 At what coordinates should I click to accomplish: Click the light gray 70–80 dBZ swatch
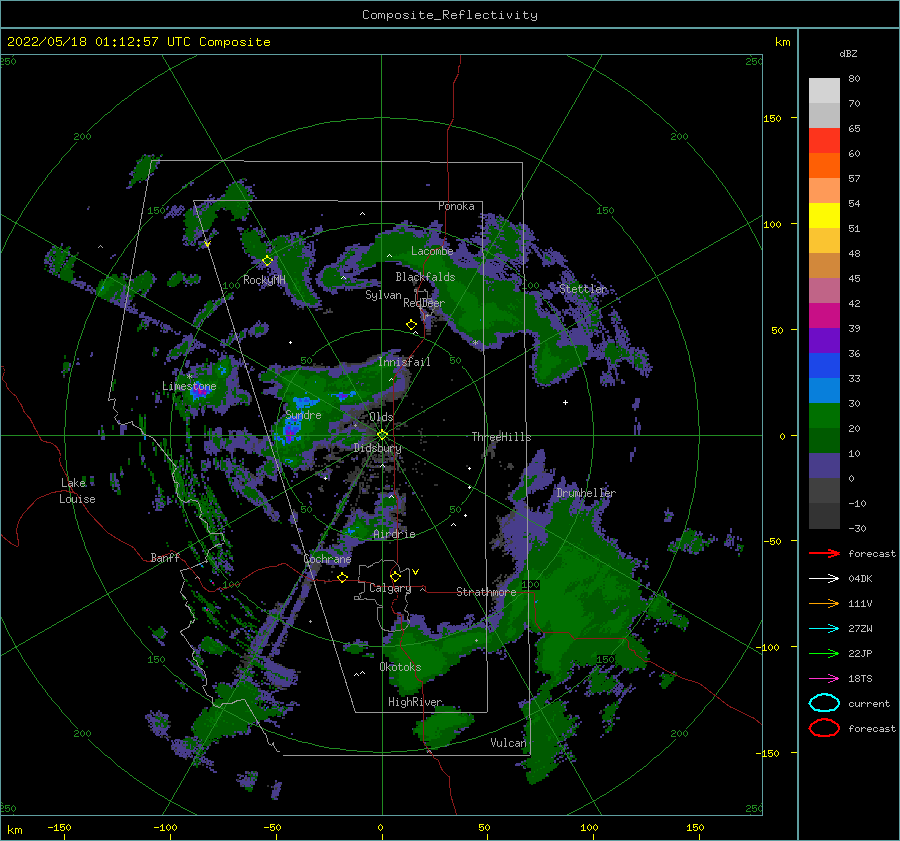tap(824, 91)
